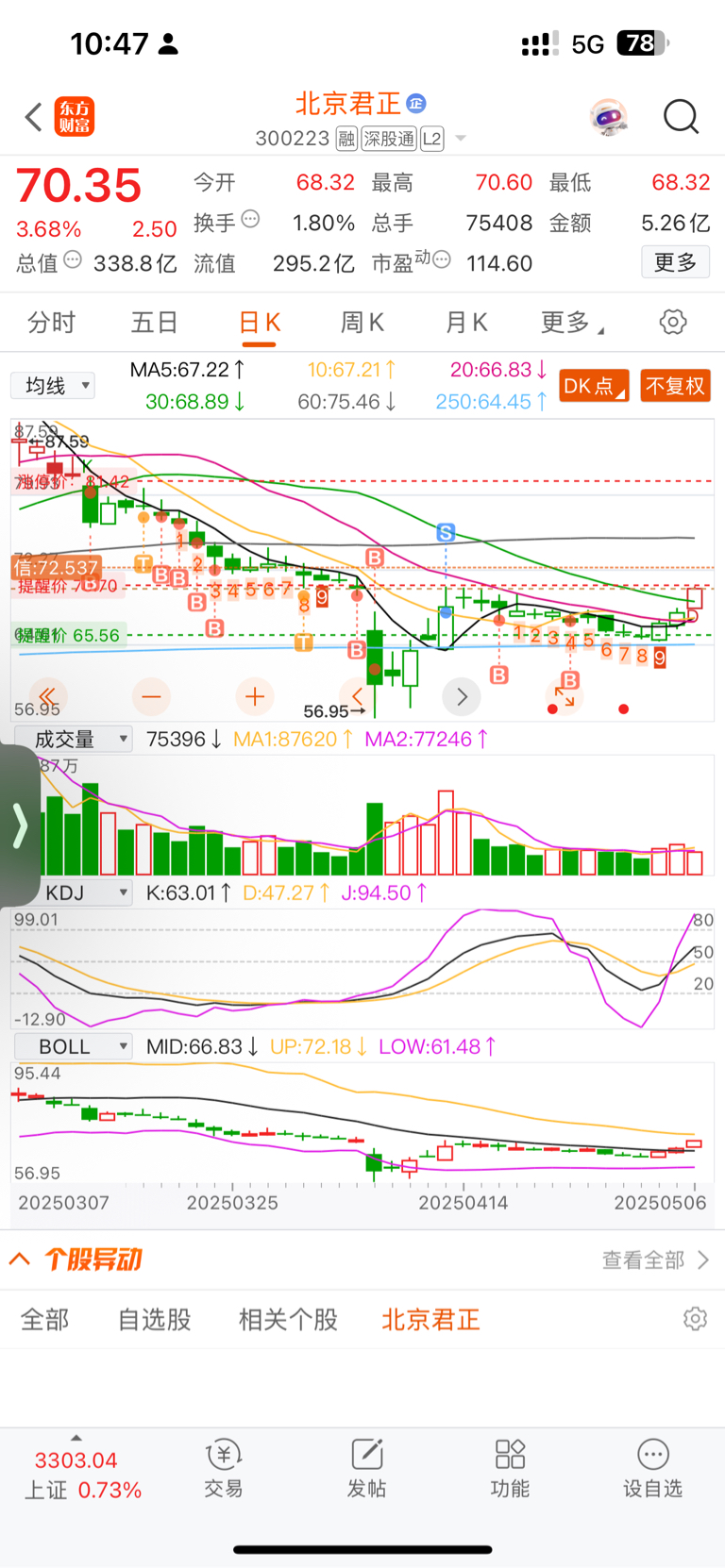Open 更多 chart period dropdown

click(572, 323)
